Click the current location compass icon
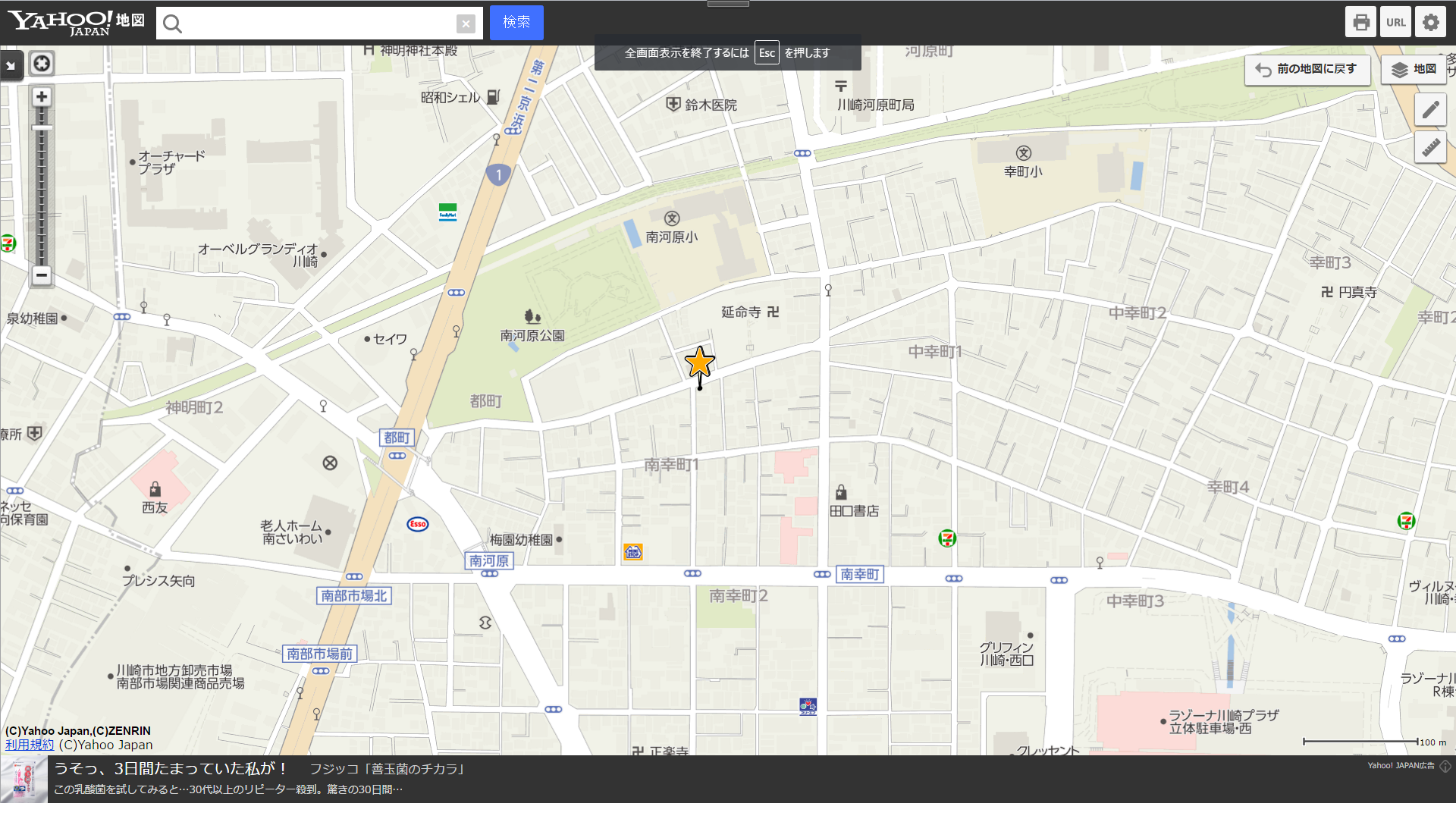This screenshot has width=1456, height=819. click(x=42, y=64)
